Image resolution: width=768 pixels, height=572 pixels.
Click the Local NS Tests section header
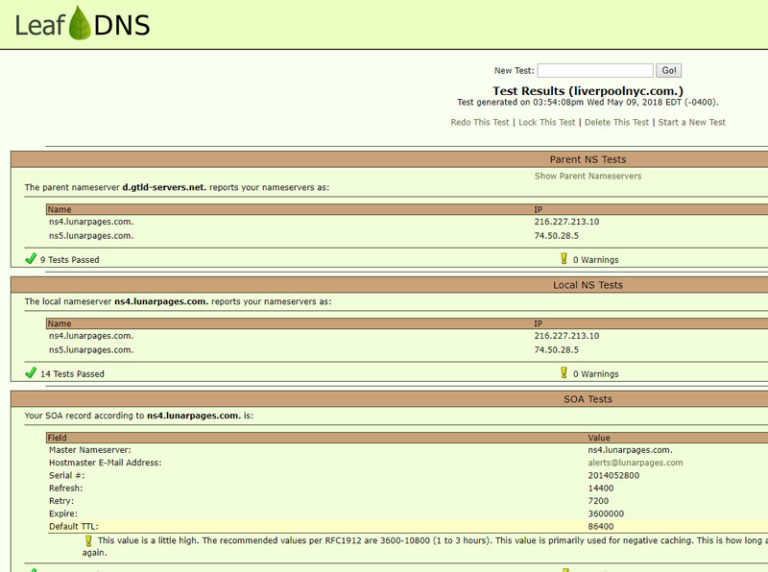point(587,285)
